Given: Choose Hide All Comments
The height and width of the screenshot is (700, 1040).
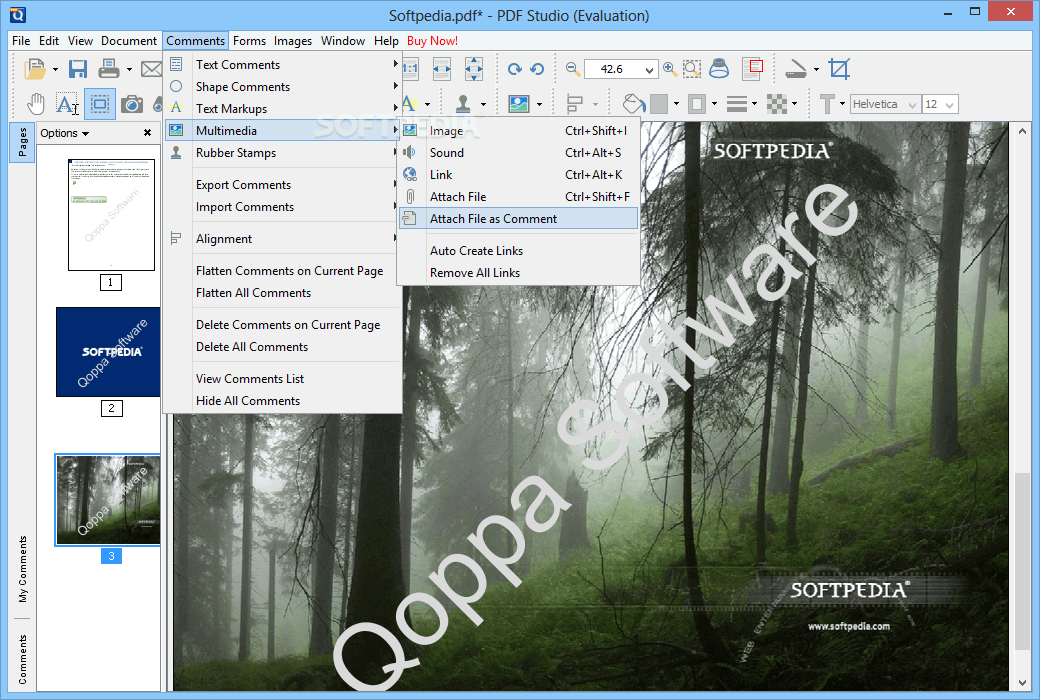Looking at the screenshot, I should pos(283,401).
